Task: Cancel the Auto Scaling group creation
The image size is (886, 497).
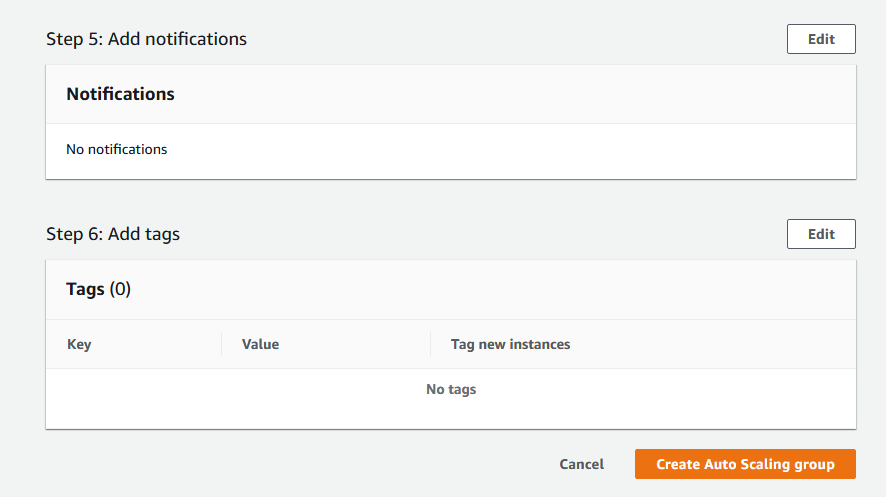Action: coord(581,464)
